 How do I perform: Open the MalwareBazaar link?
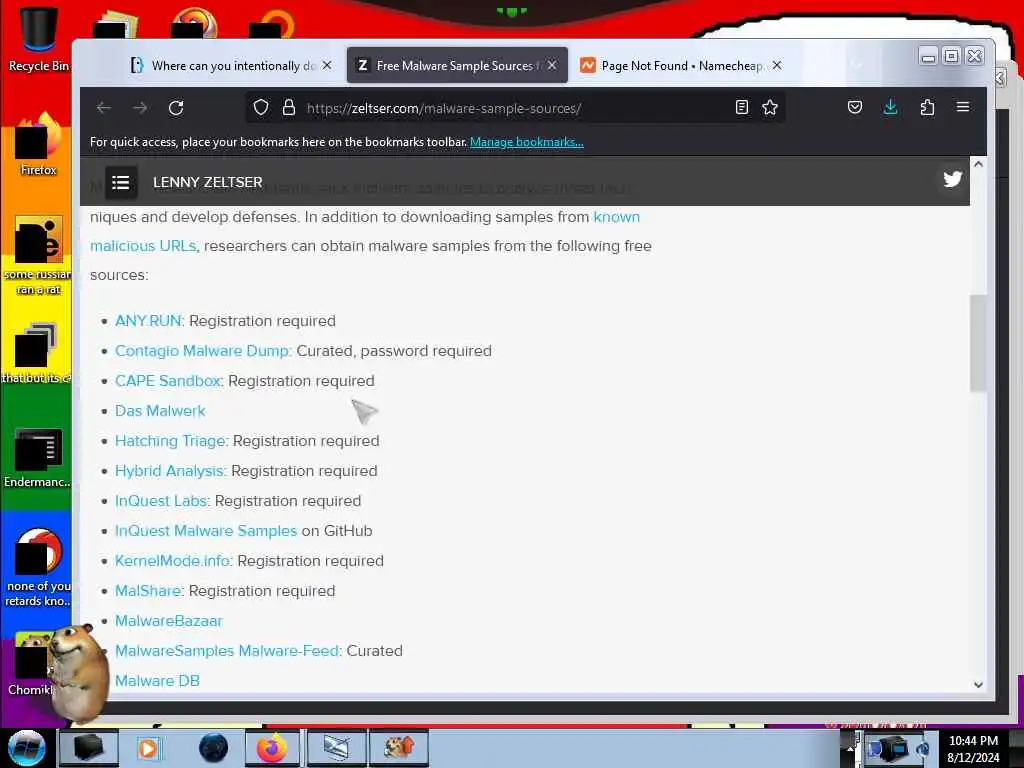coord(168,621)
